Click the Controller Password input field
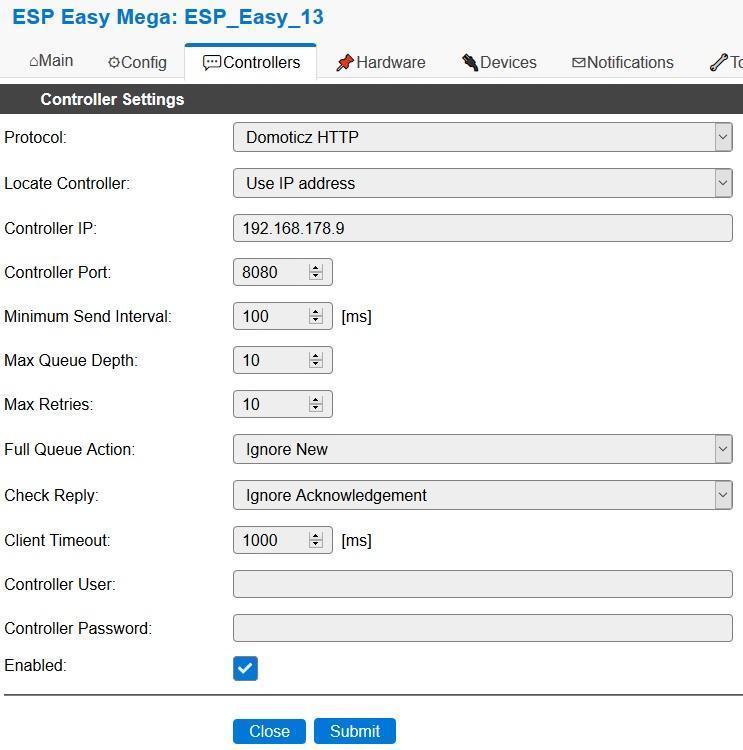Screen dimensions: 743x750 tap(483, 628)
